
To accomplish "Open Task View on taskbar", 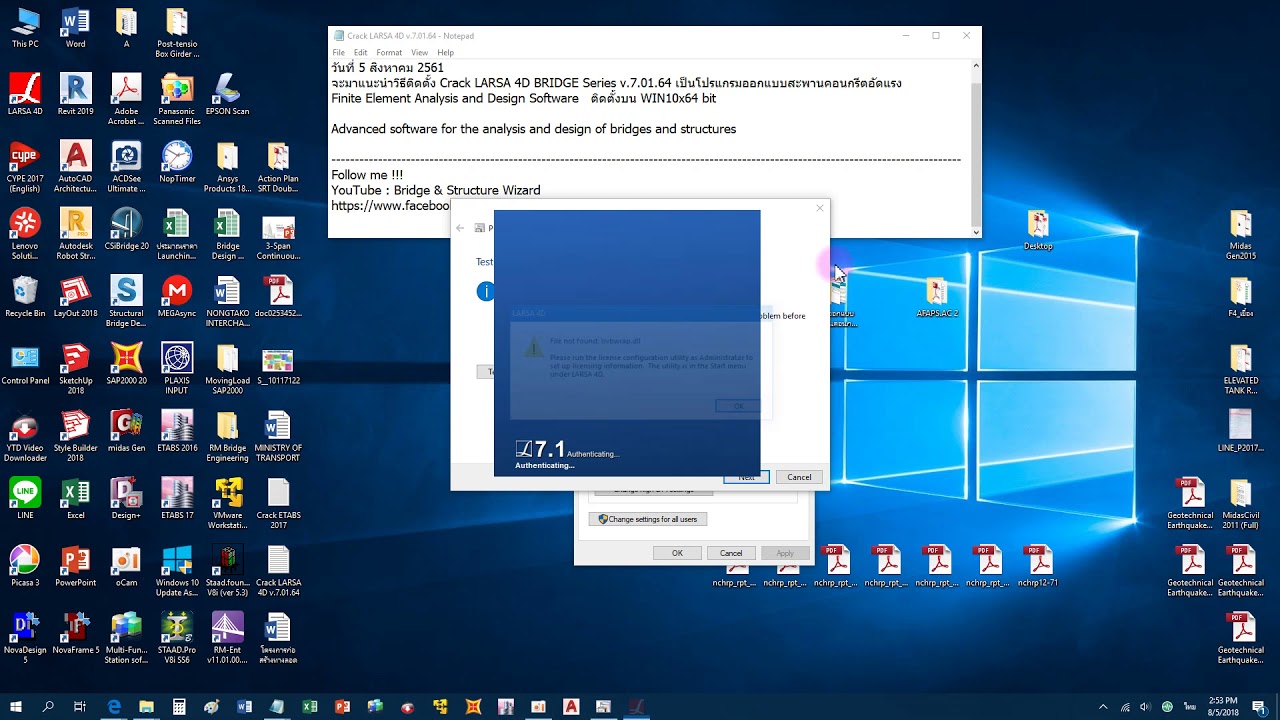I will point(80,706).
